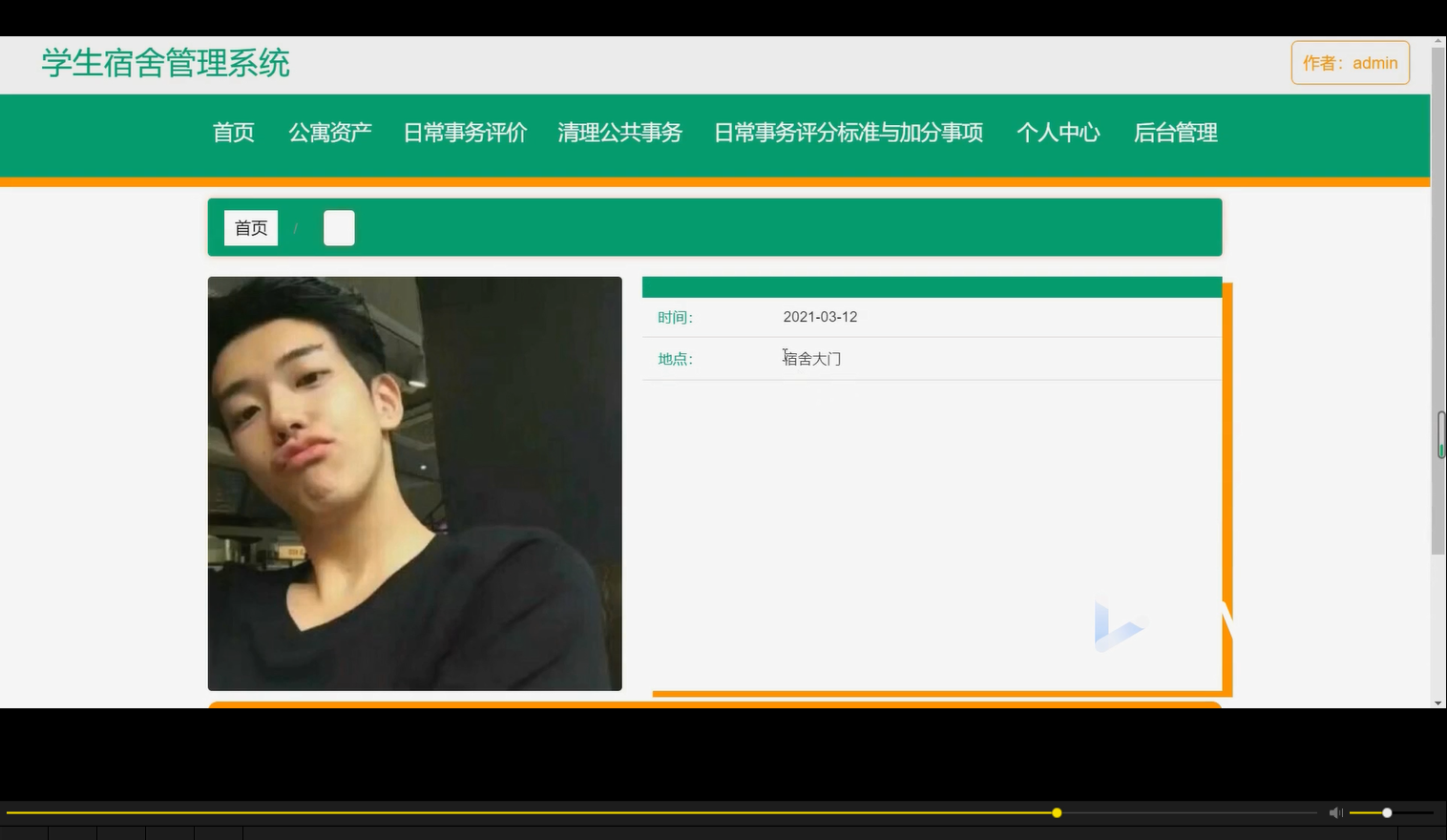
Task: Open the 公寓资产 navigation item
Action: (329, 133)
